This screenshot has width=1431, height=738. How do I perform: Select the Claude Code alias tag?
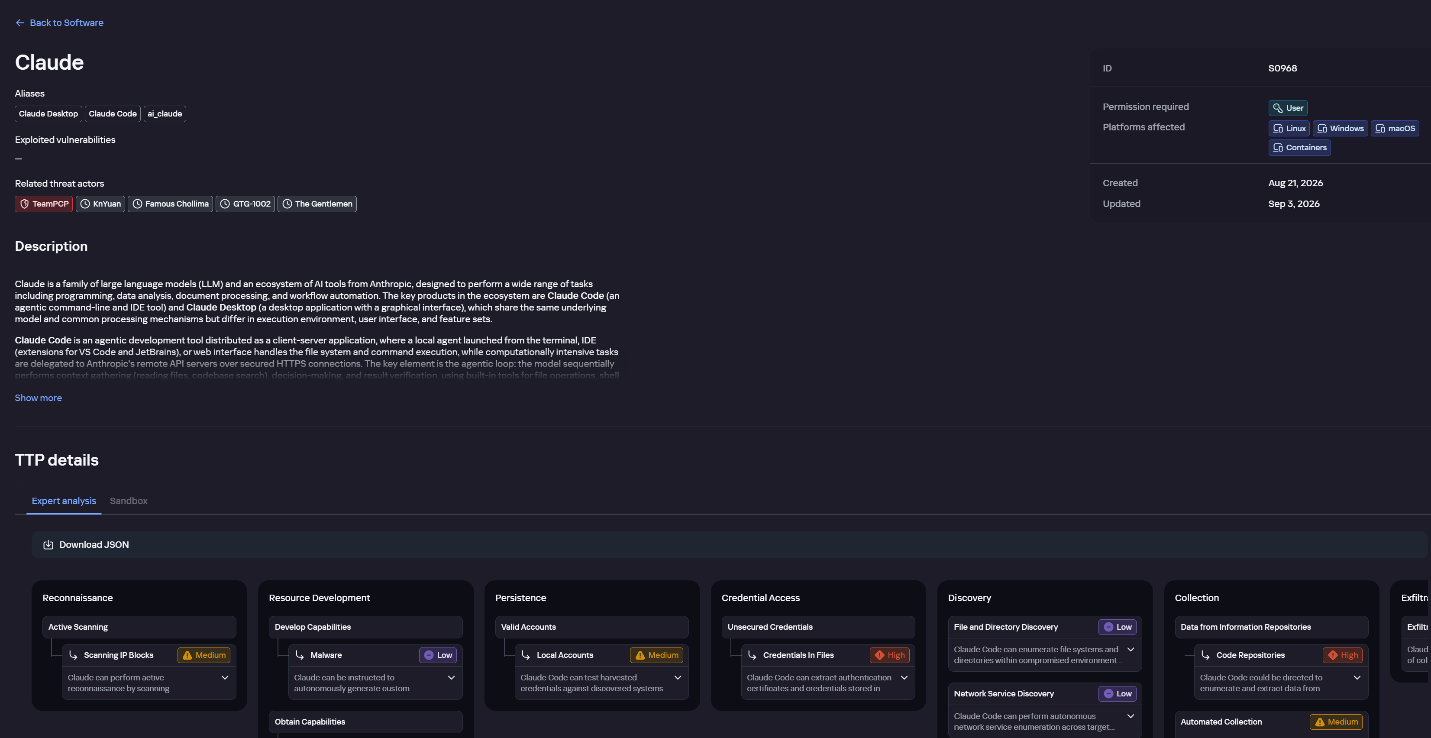pos(113,114)
